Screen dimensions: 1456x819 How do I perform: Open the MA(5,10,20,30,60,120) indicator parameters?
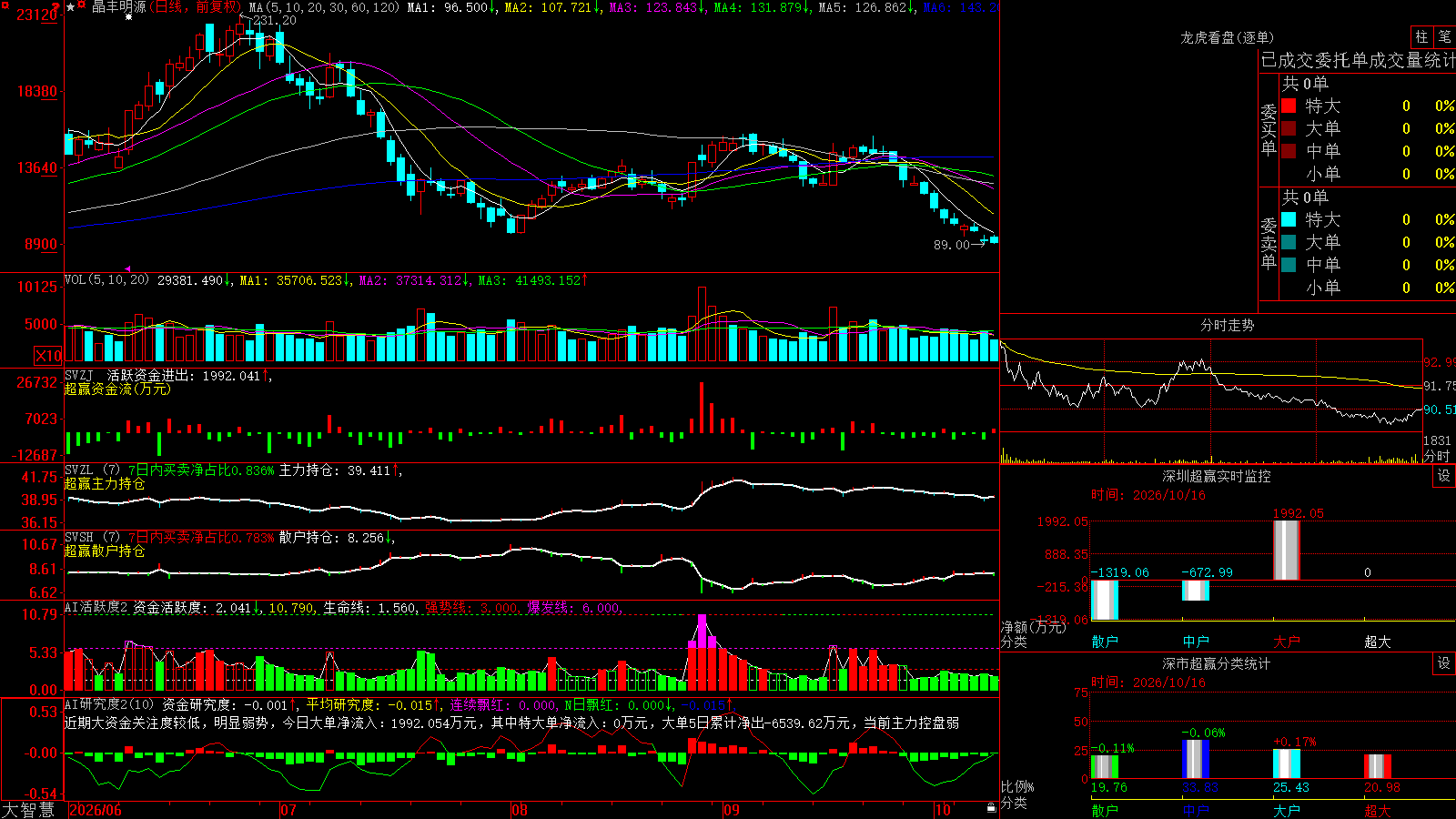point(324,7)
